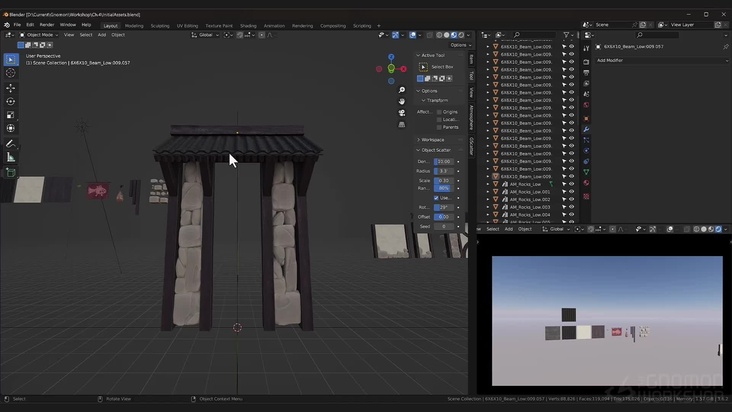Hide AM_Rocks_Low.003 with its eye icon
The height and width of the screenshot is (412, 732).
571,207
